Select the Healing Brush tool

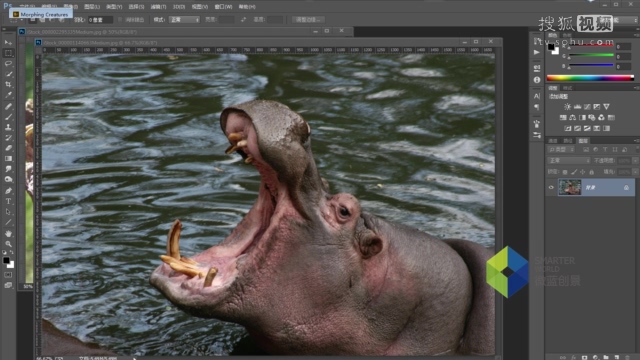click(x=8, y=106)
